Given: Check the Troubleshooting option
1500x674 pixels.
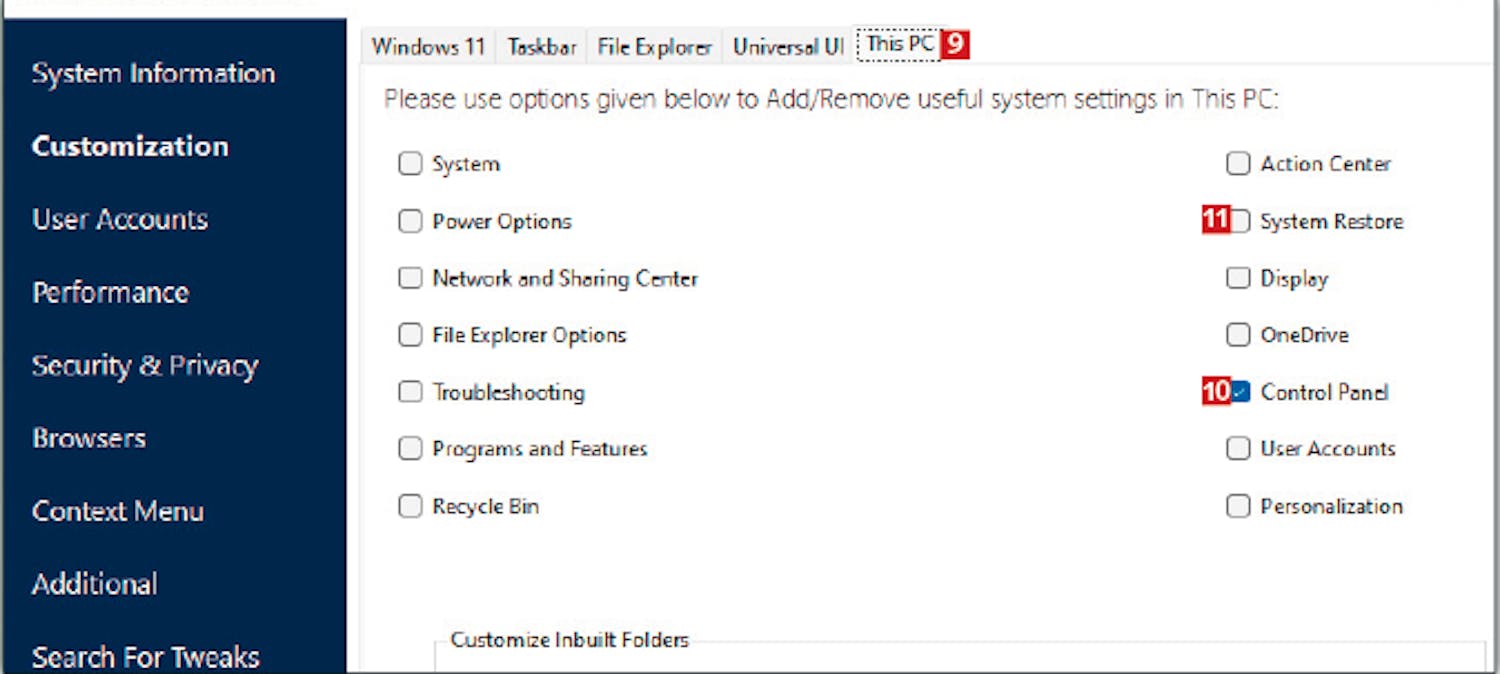Looking at the screenshot, I should click(x=410, y=392).
